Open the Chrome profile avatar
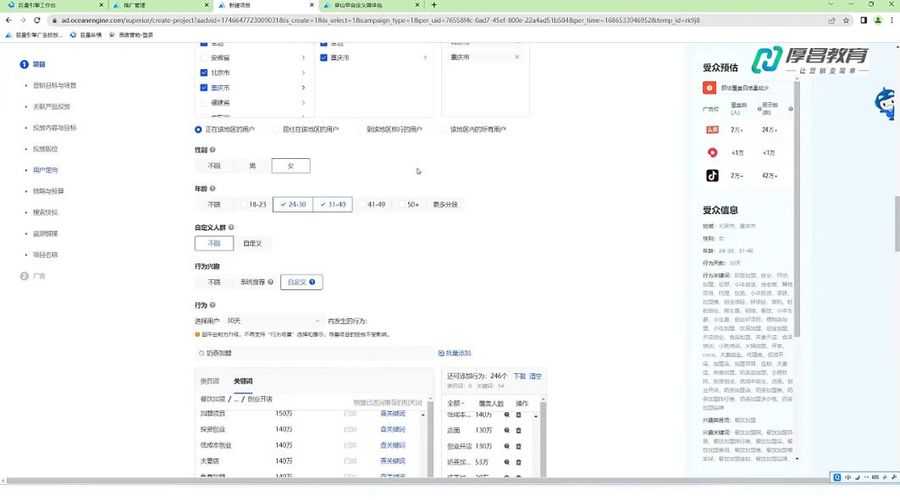900x500 pixels. tap(878, 20)
